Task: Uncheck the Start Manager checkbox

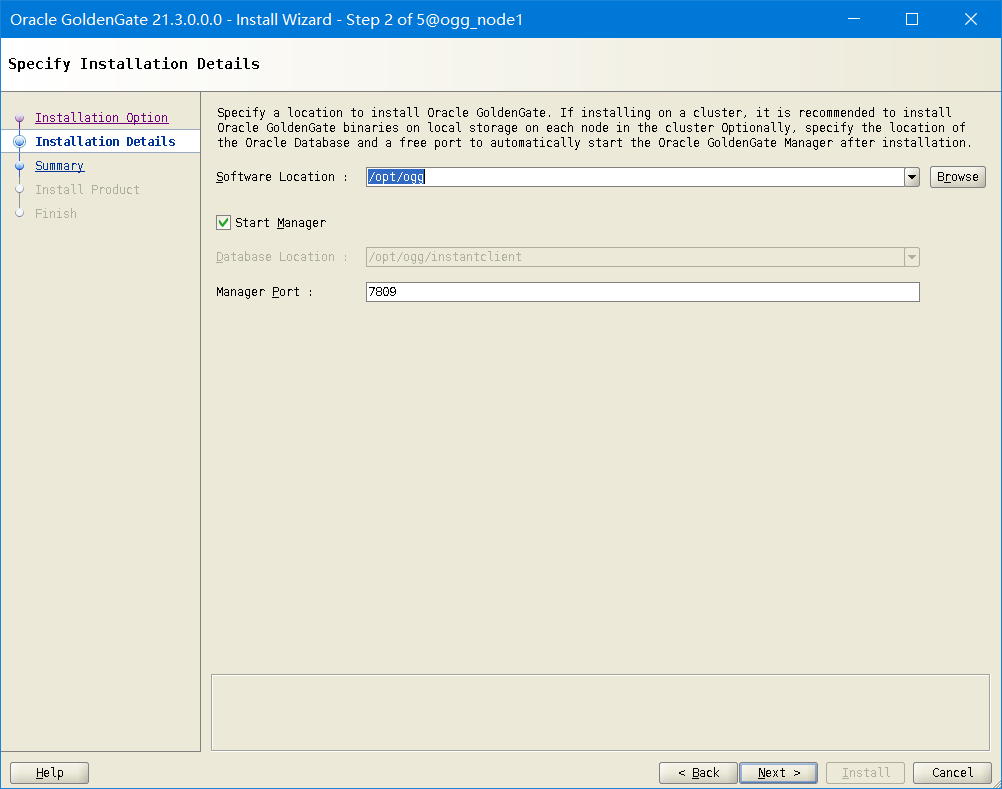Action: click(x=224, y=222)
